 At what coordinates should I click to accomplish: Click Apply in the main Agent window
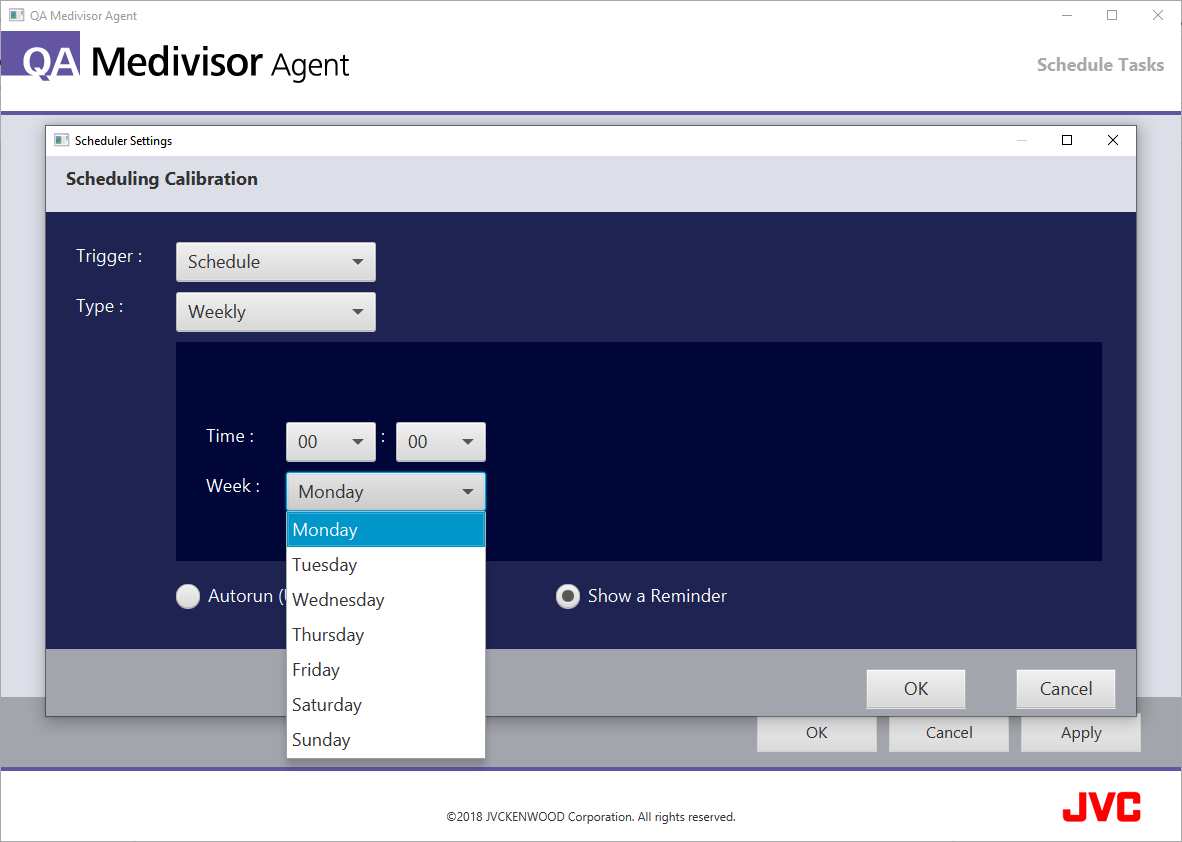tap(1081, 733)
